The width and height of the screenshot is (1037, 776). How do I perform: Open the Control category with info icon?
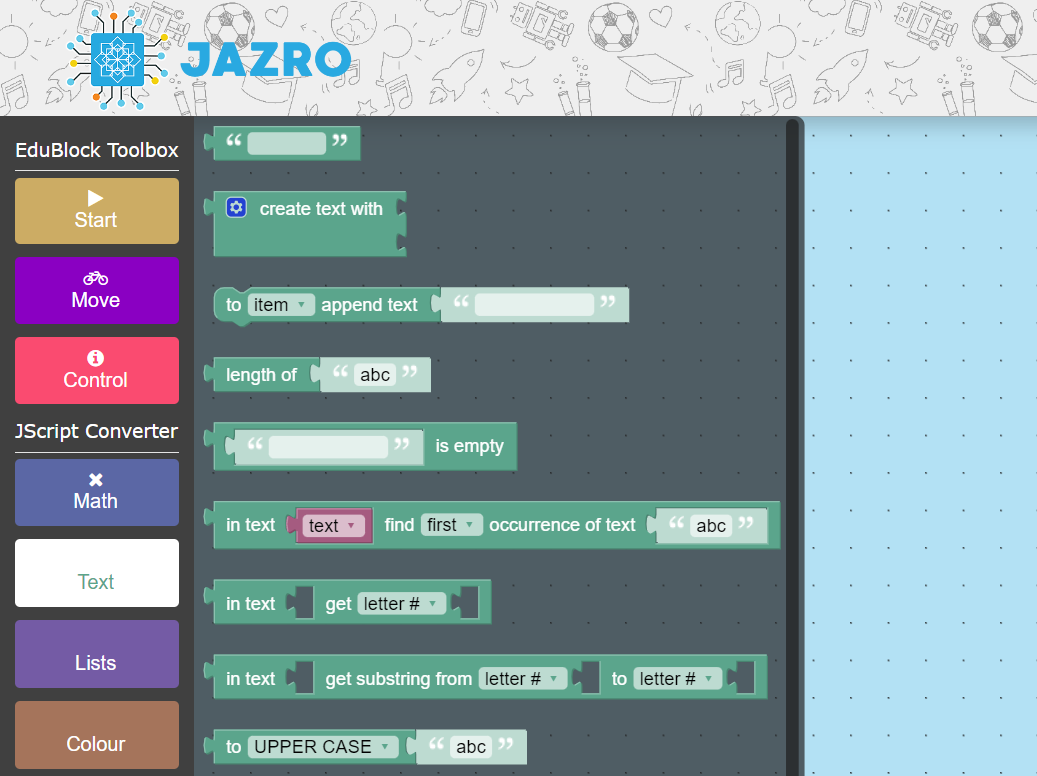point(97,370)
